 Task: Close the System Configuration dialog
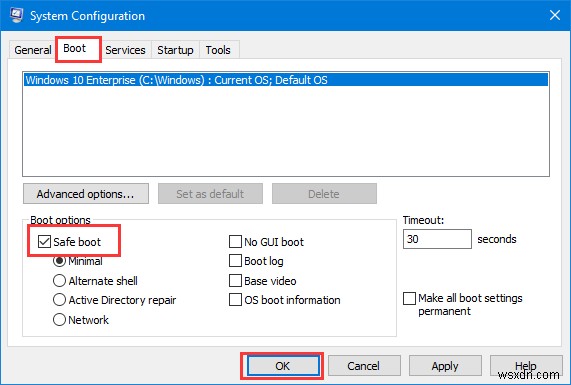tap(555, 15)
